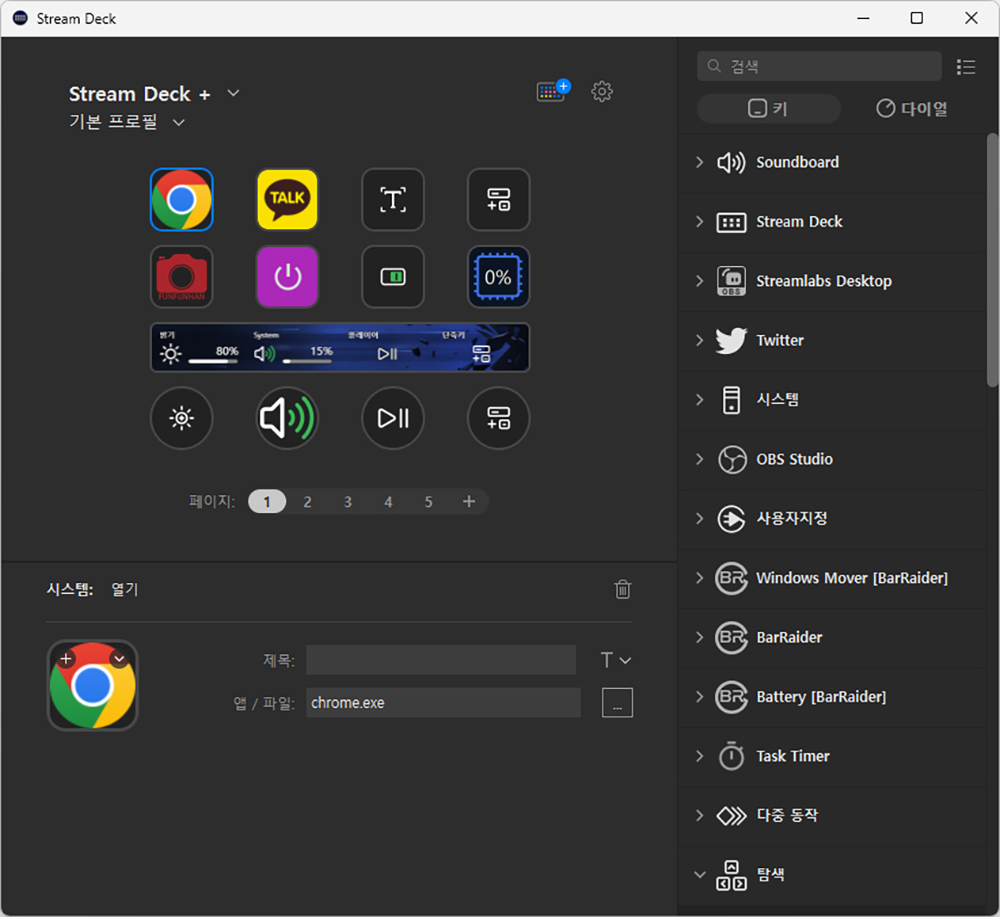Image resolution: width=1000 pixels, height=917 pixels.
Task: Click the Task Timer stopwatch icon
Action: (732, 756)
